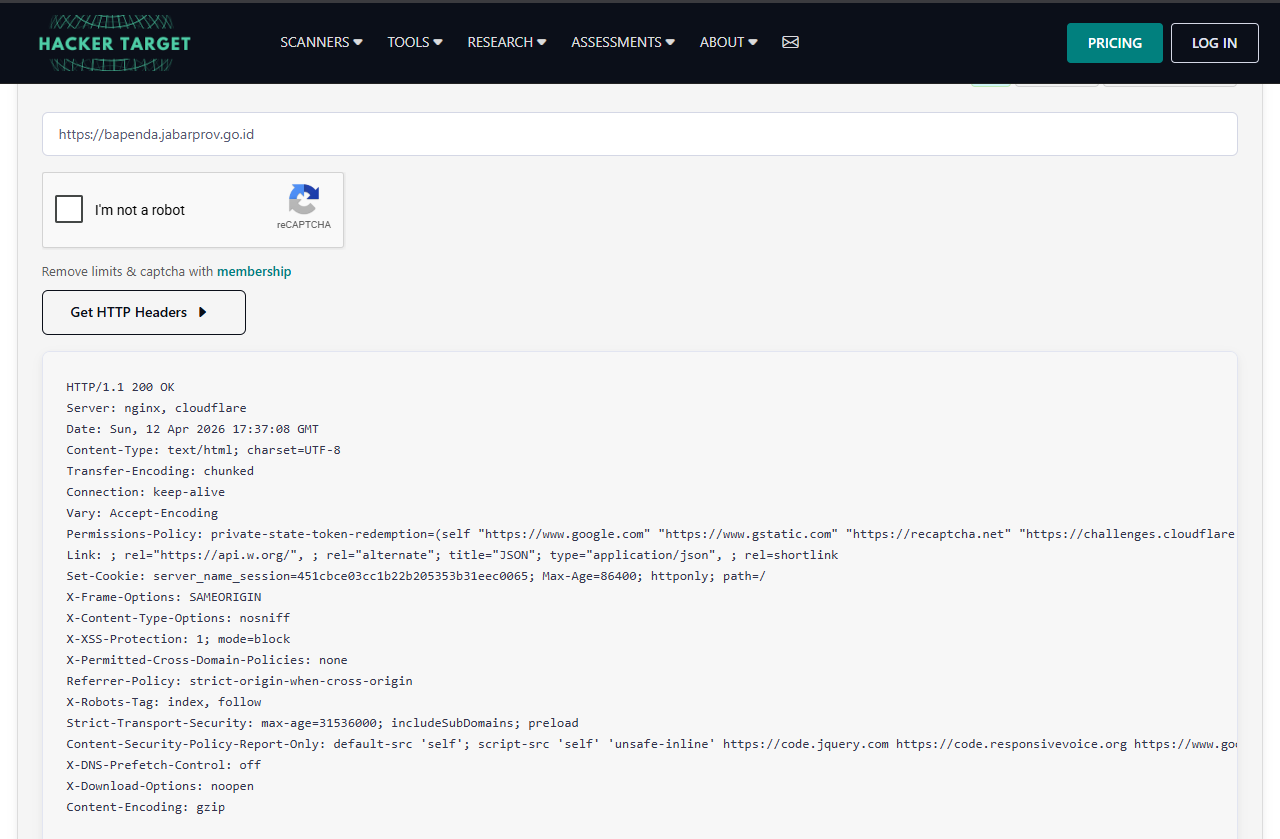Click the URL input field
Viewport: 1280px width, 839px height.
640,134
